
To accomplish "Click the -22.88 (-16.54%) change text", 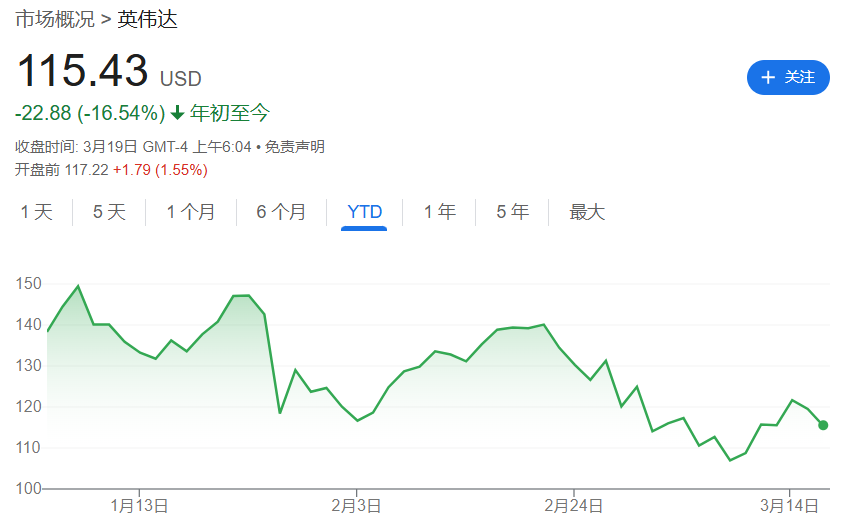I will [x=90, y=113].
